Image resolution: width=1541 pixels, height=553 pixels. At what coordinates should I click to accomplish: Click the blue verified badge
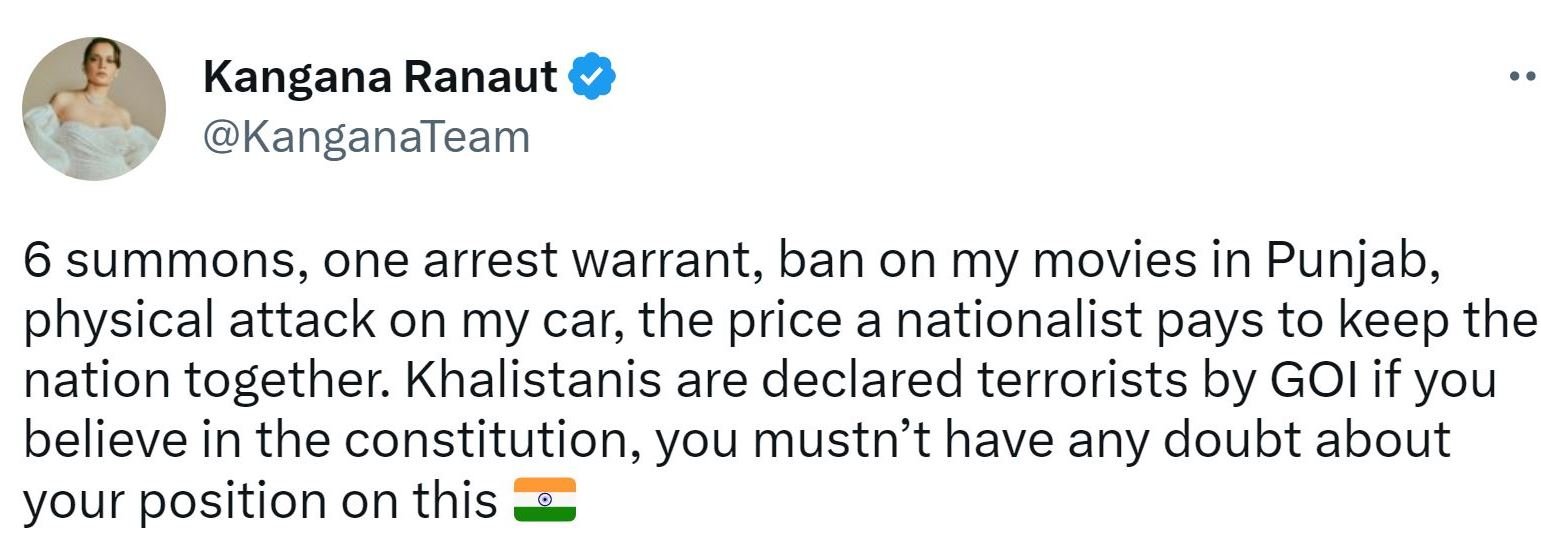click(592, 78)
